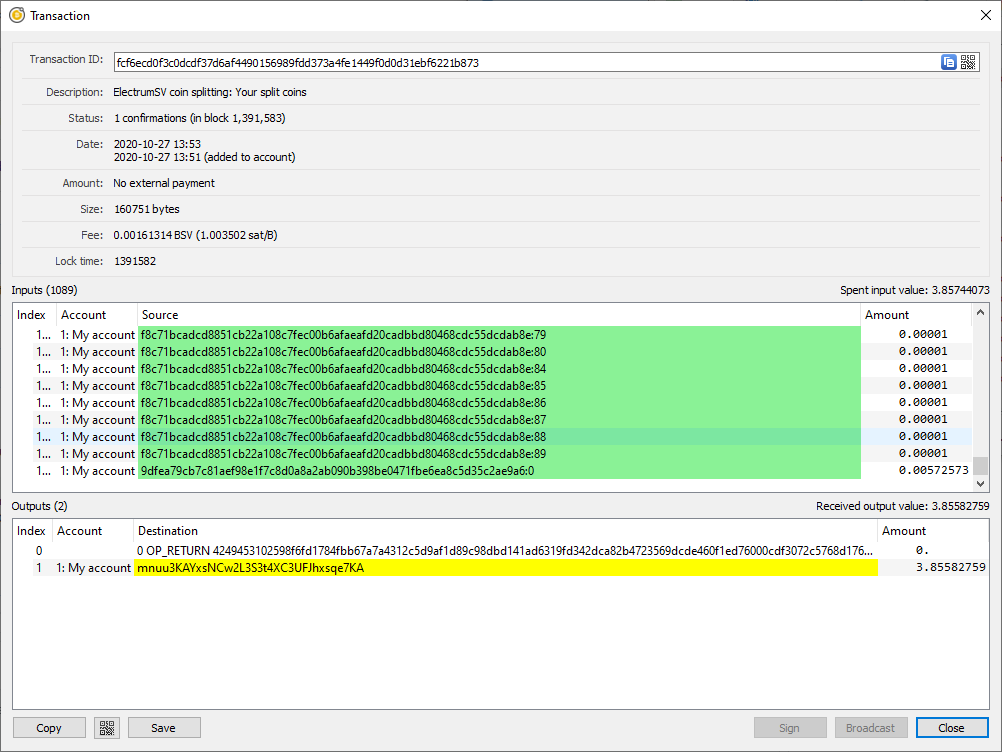Close the Transaction dialog
Image resolution: width=1002 pixels, height=752 pixels.
pyautogui.click(x=951, y=727)
